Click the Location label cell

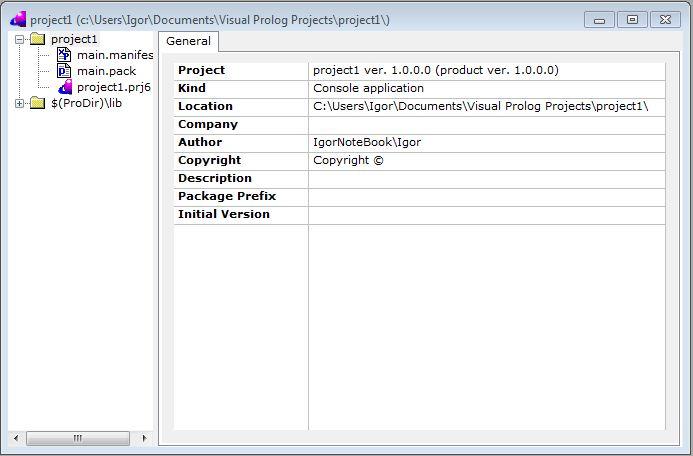(241, 107)
